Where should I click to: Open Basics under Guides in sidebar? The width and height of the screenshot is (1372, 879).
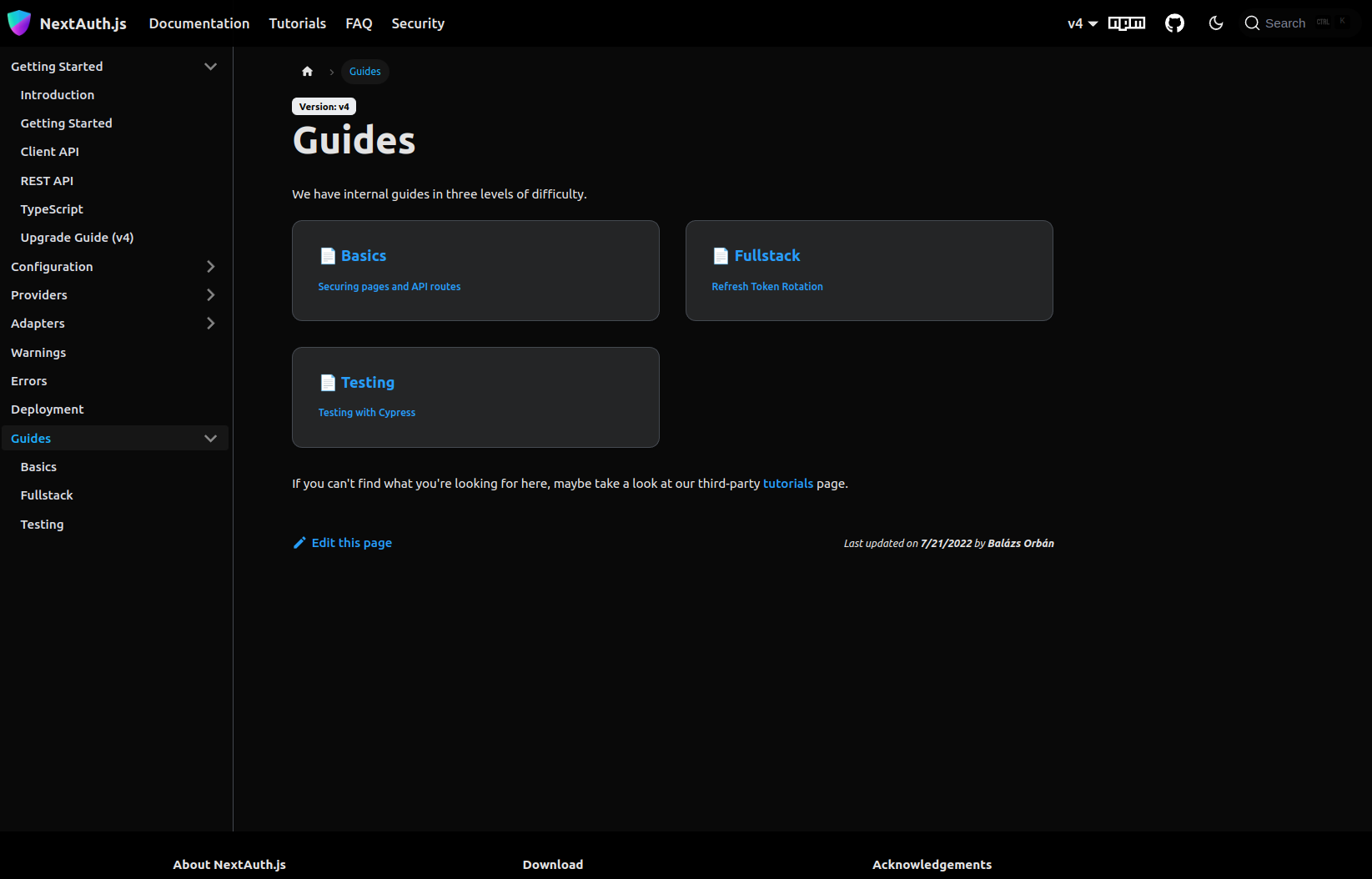[x=38, y=467]
